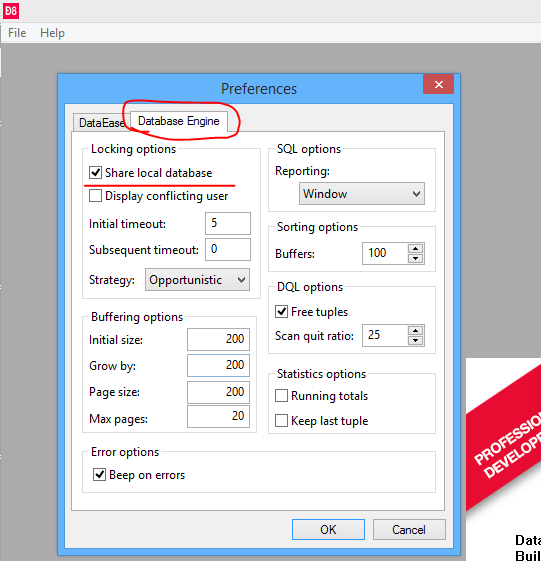Uncheck Share local database
Viewport: 541px width, 561px height.
point(95,172)
